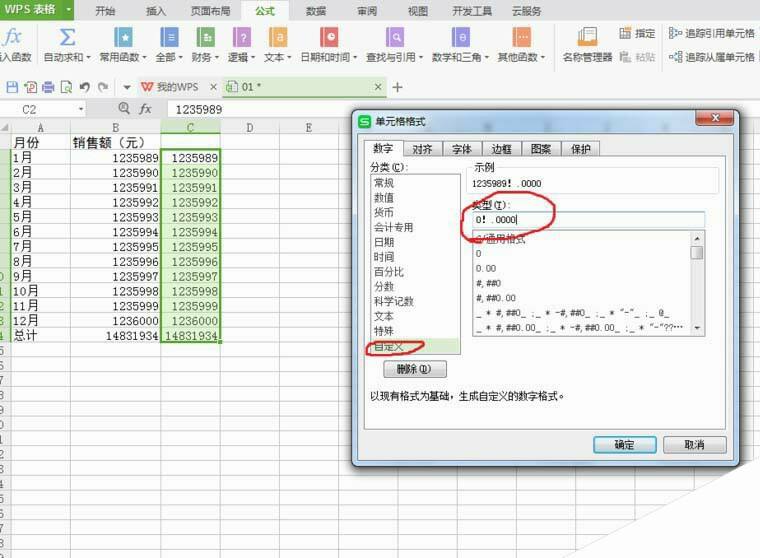This screenshot has width=760, height=558.
Task: Switch to the 开始 (Home) ribbon tab
Action: (x=105, y=11)
